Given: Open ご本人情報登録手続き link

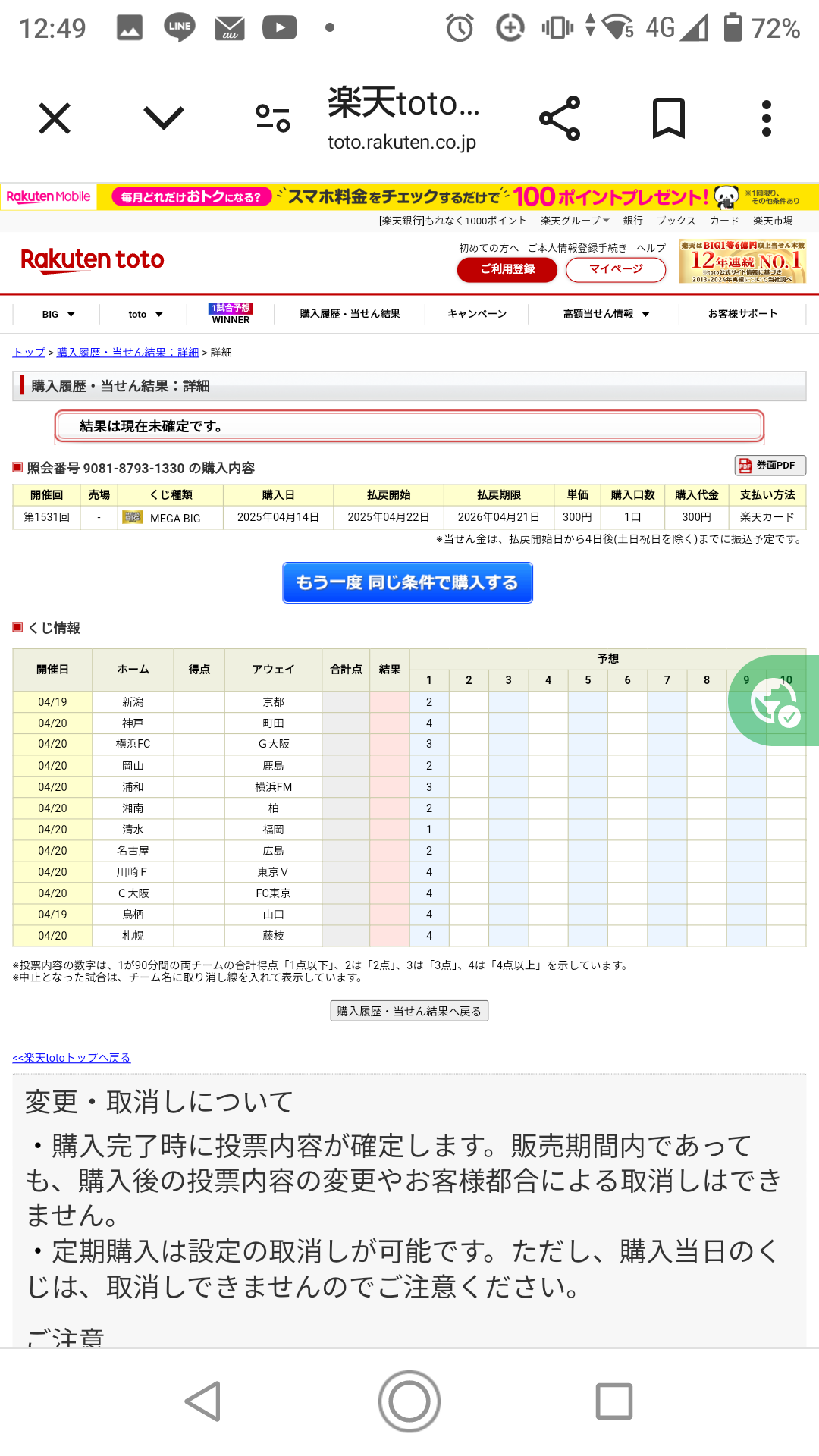Looking at the screenshot, I should click(577, 248).
